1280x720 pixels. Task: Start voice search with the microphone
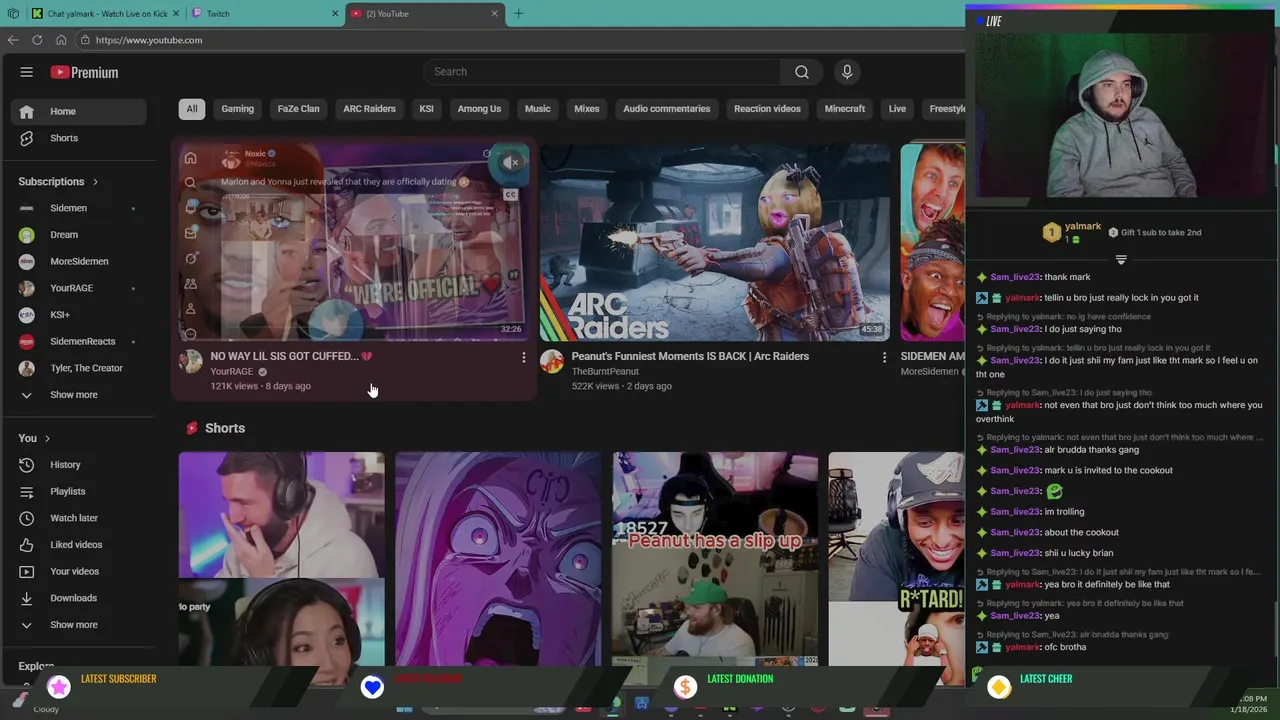pyautogui.click(x=847, y=72)
